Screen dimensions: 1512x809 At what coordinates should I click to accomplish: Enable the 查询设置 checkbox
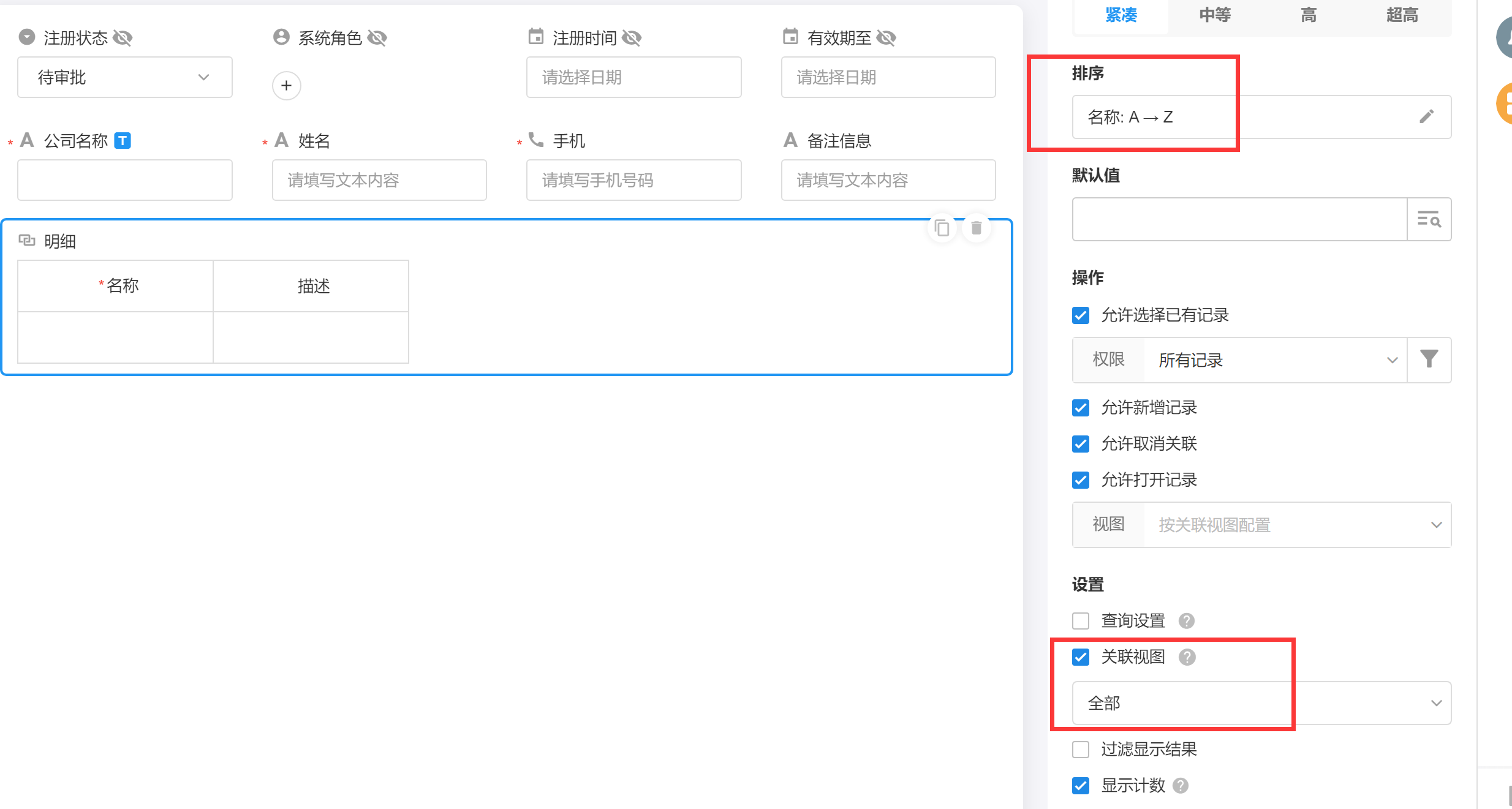tap(1081, 621)
